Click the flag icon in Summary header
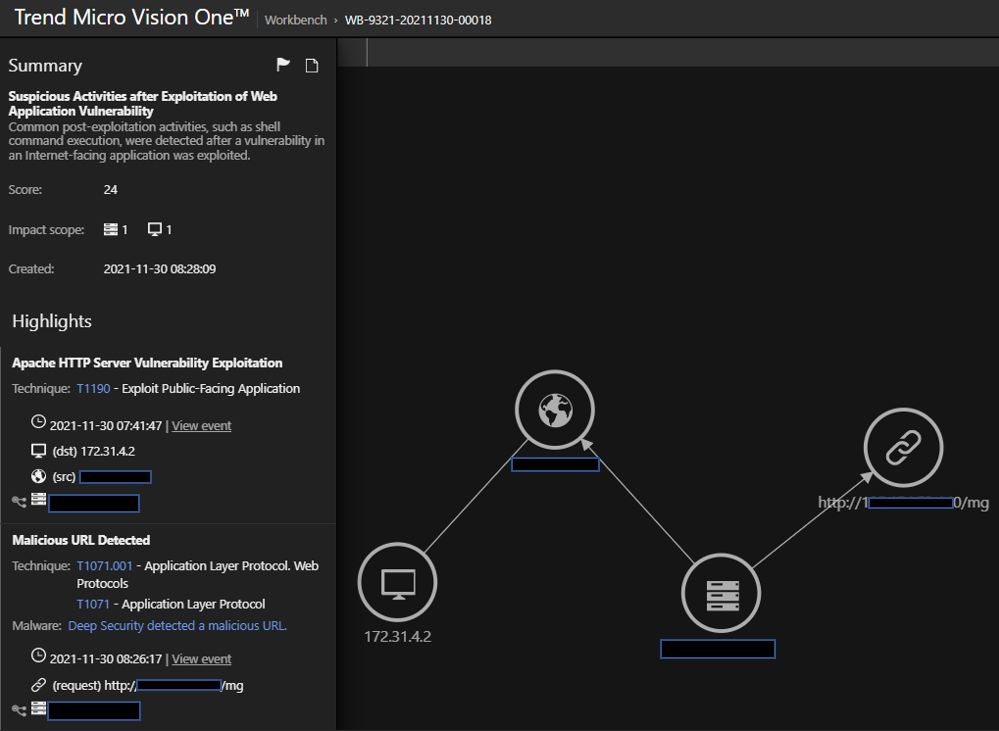The height and width of the screenshot is (731, 999). (x=283, y=65)
